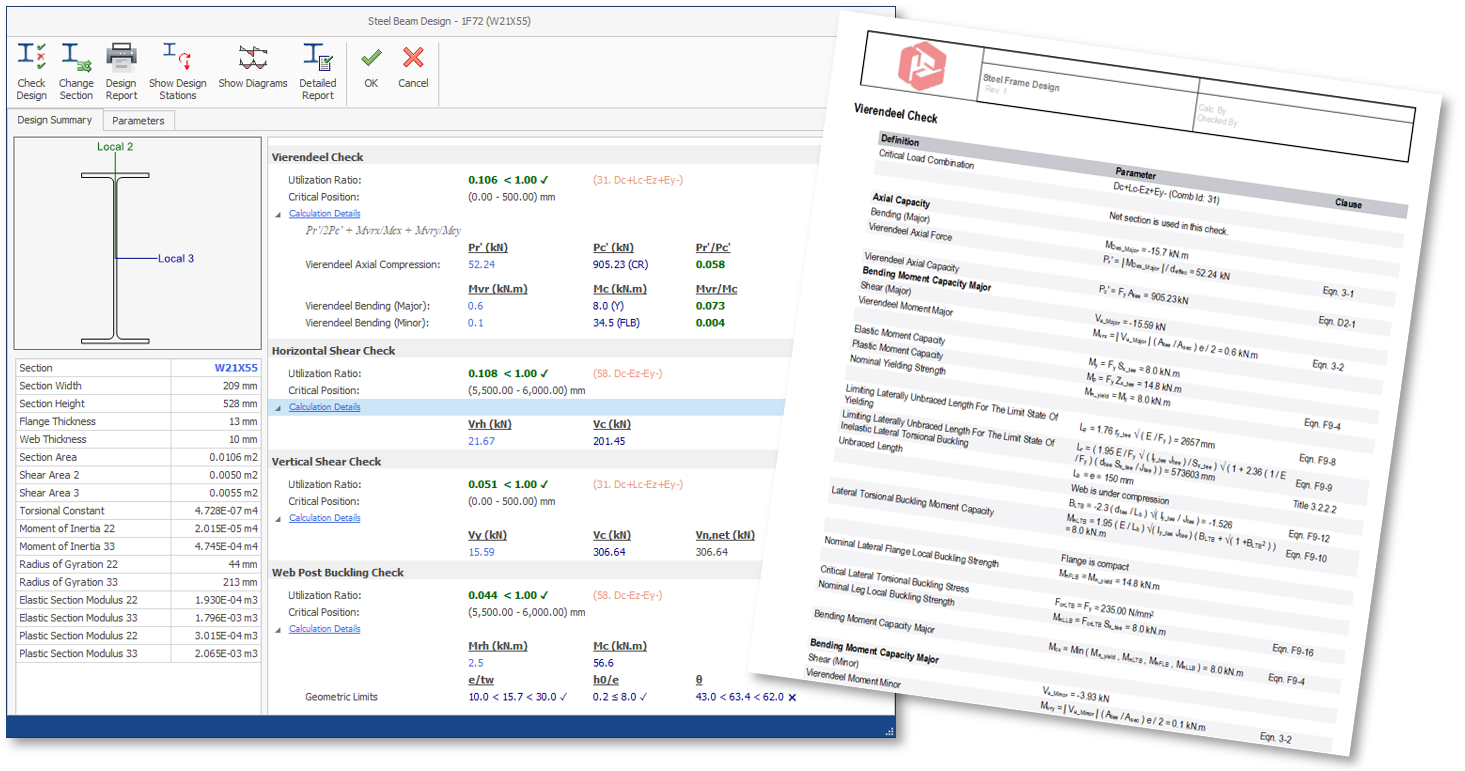Click the red logo on the report page
This screenshot has height=771, width=1465.
tap(920, 70)
